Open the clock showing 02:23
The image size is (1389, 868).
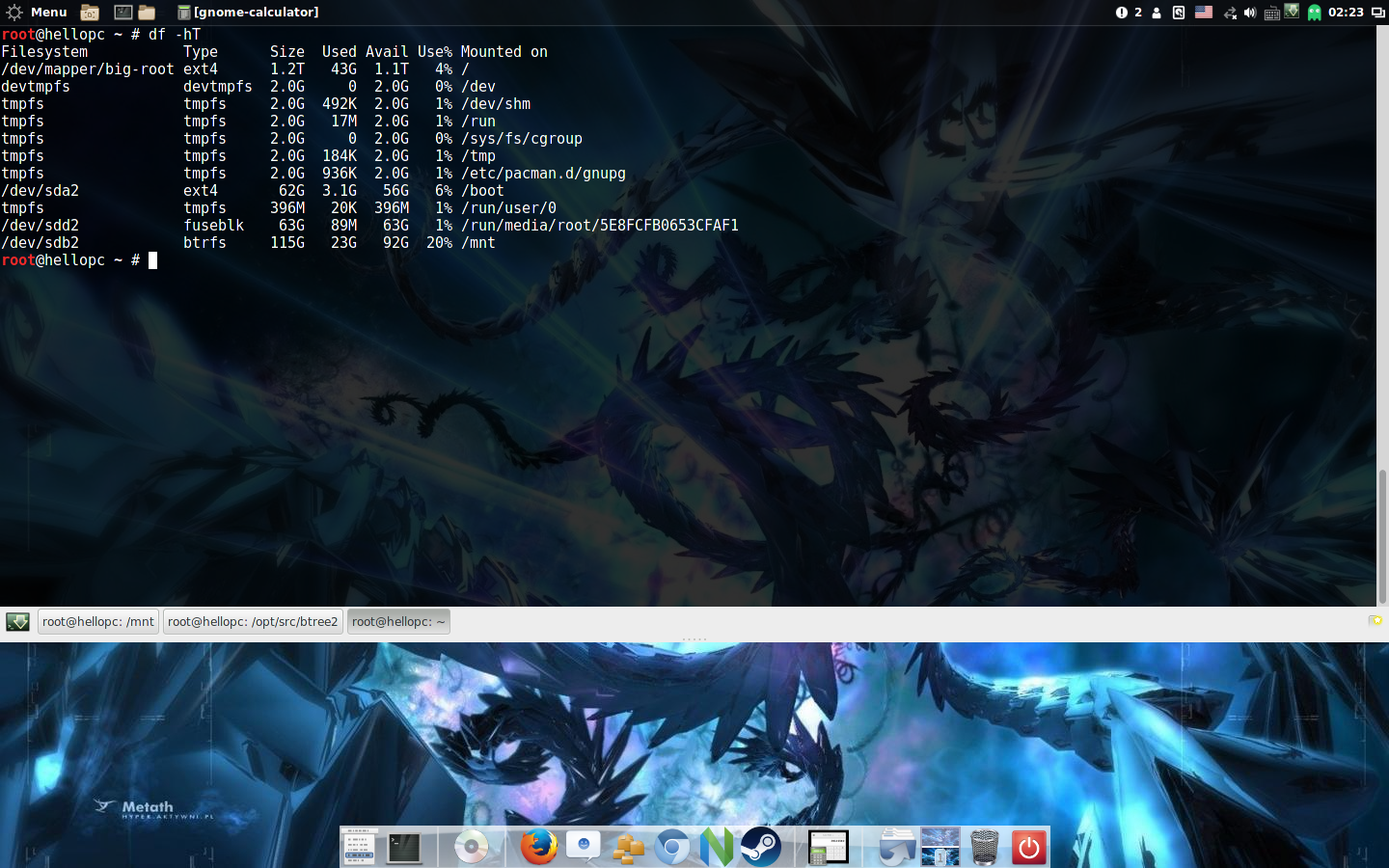[1346, 13]
